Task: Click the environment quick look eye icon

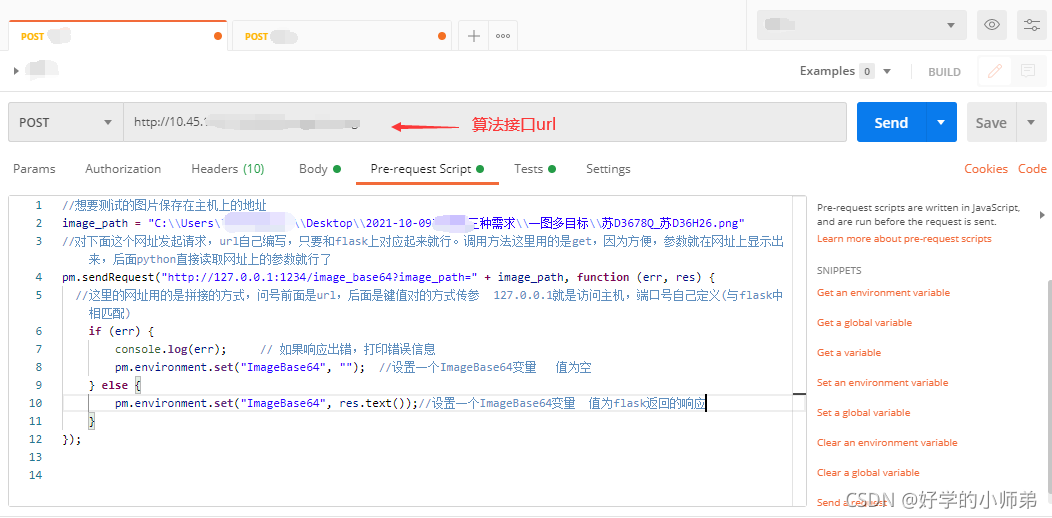Action: pos(992,25)
